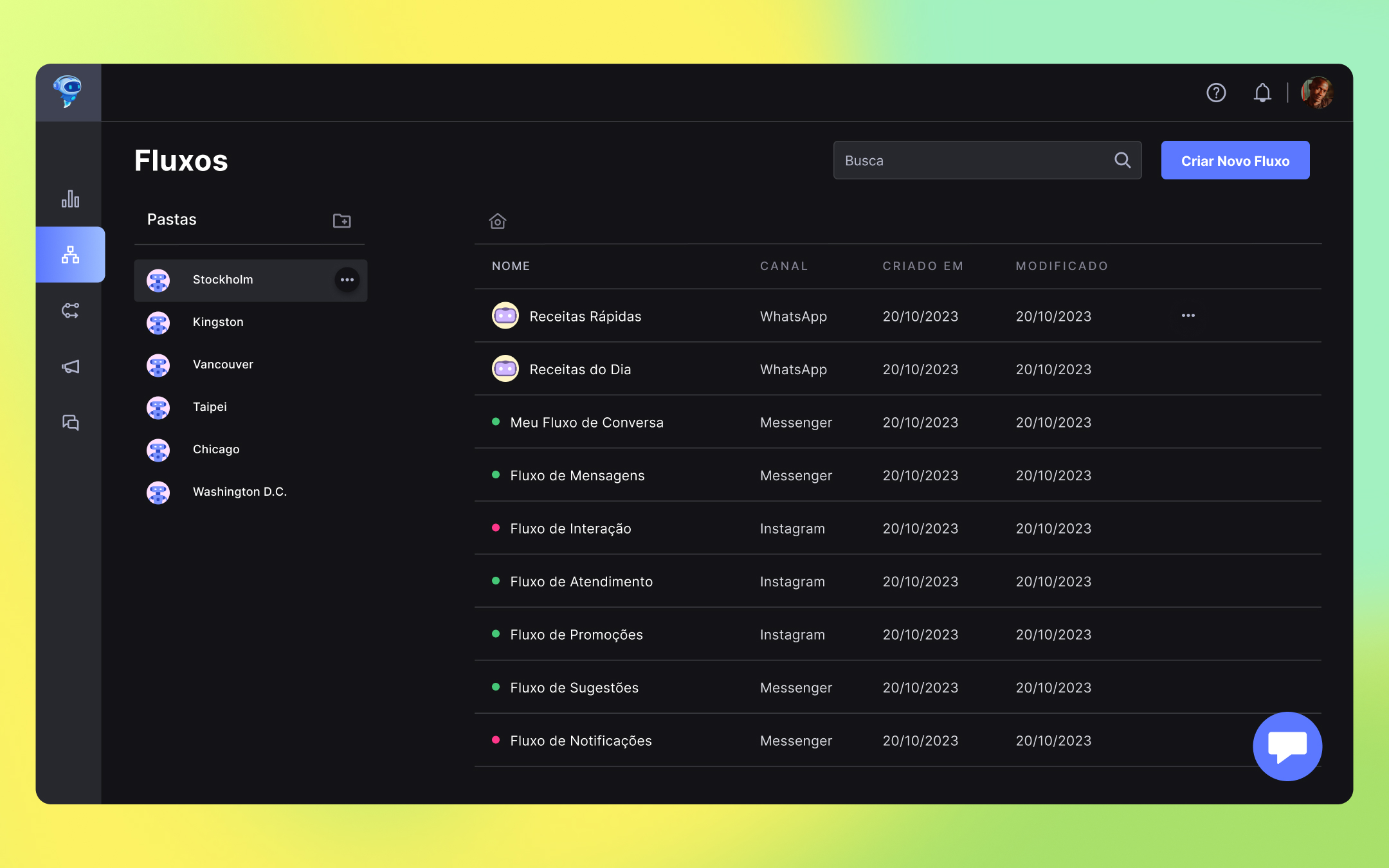Click the Fluxos page title
The image size is (1389, 868).
pyautogui.click(x=181, y=161)
